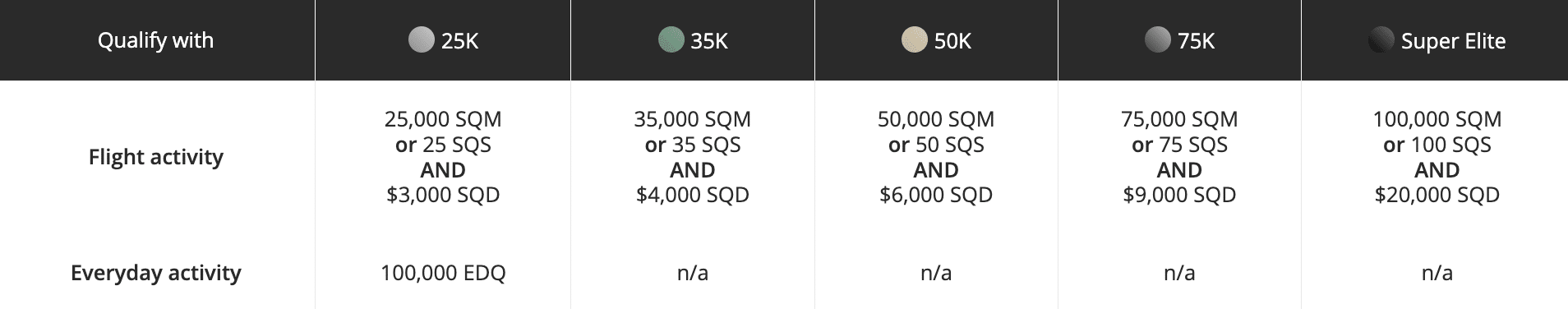Click the $3,000 SQD requirement text
This screenshot has width=1568, height=309.
coord(443,195)
